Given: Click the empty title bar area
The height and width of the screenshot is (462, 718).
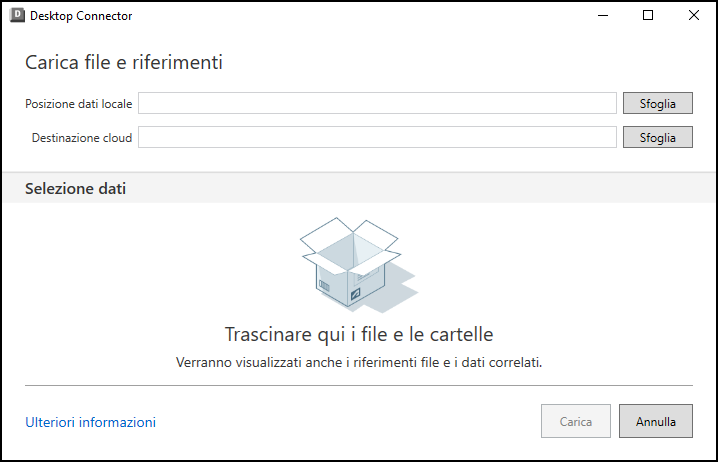Looking at the screenshot, I should pos(350,16).
